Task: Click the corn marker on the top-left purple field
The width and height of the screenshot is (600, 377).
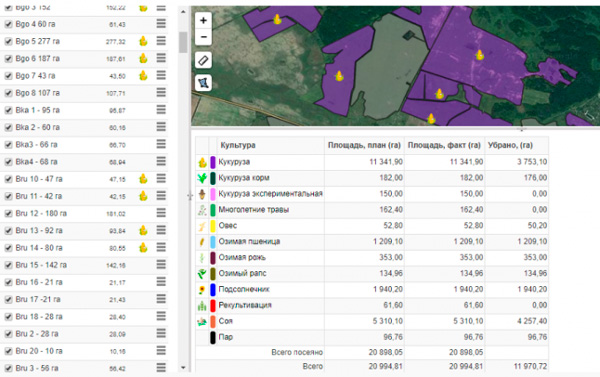Action: 277,19
